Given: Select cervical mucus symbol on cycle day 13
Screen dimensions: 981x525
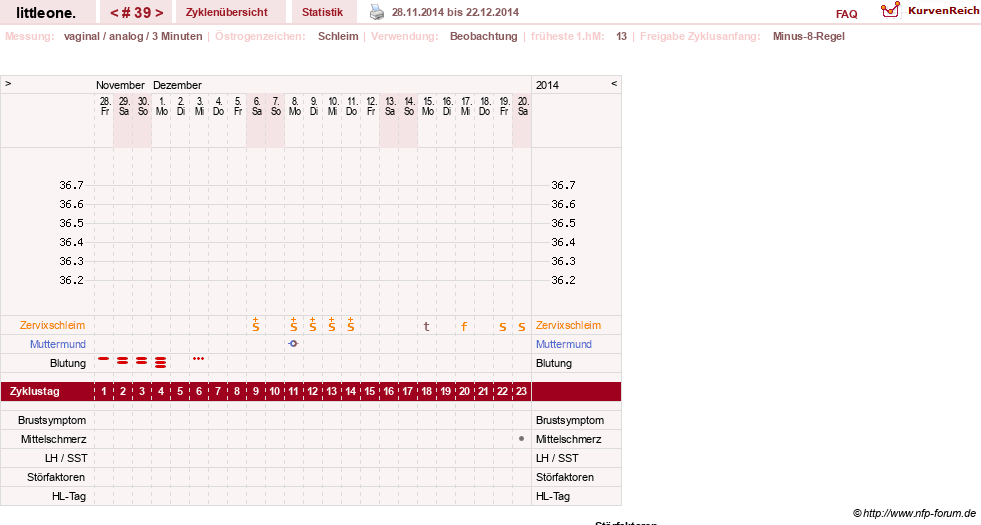Looking at the screenshot, I should [332, 325].
